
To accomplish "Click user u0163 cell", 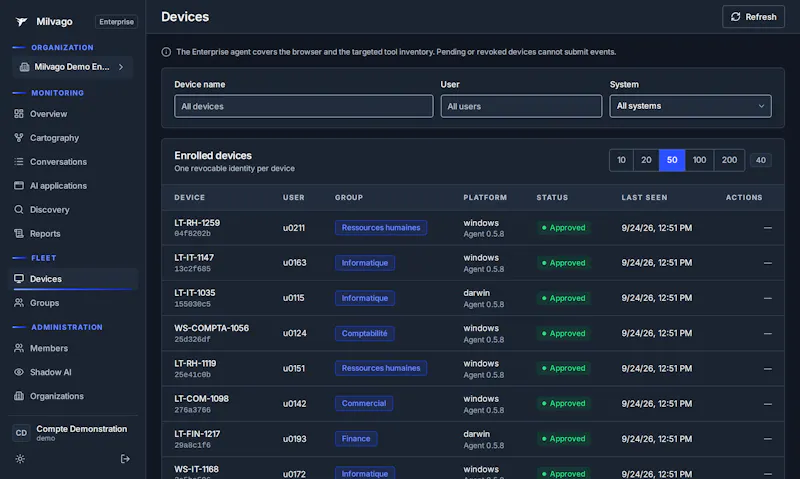I will click(294, 263).
